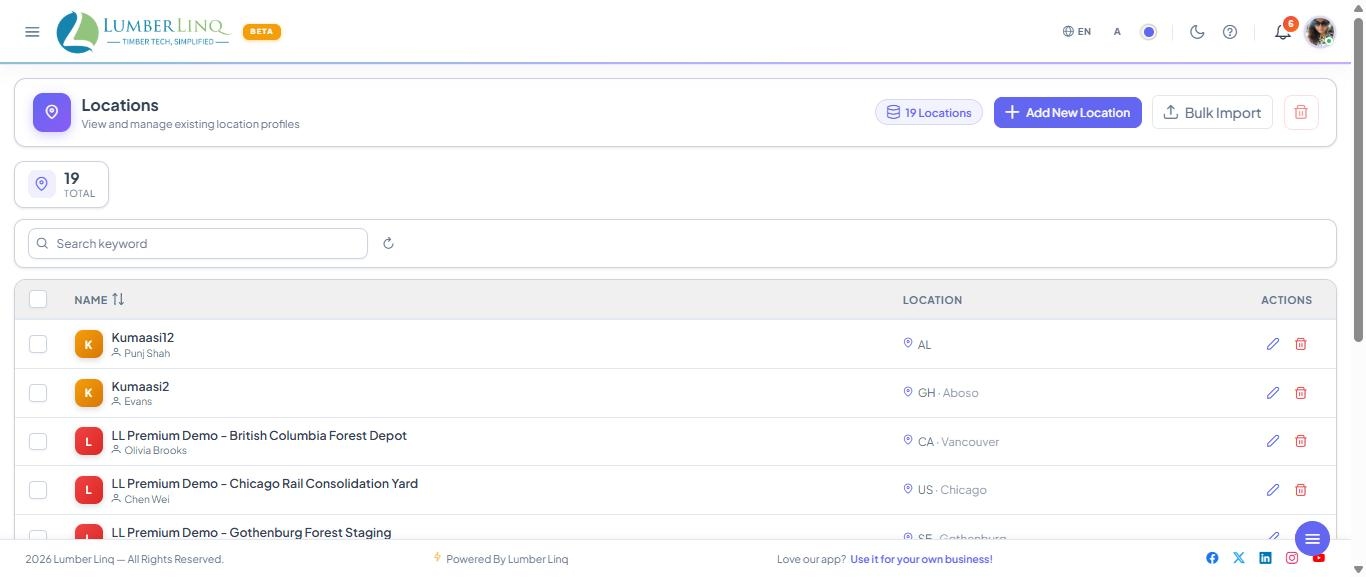Edit British Columbia Forest Depot location
The image size is (1366, 577).
[1273, 441]
